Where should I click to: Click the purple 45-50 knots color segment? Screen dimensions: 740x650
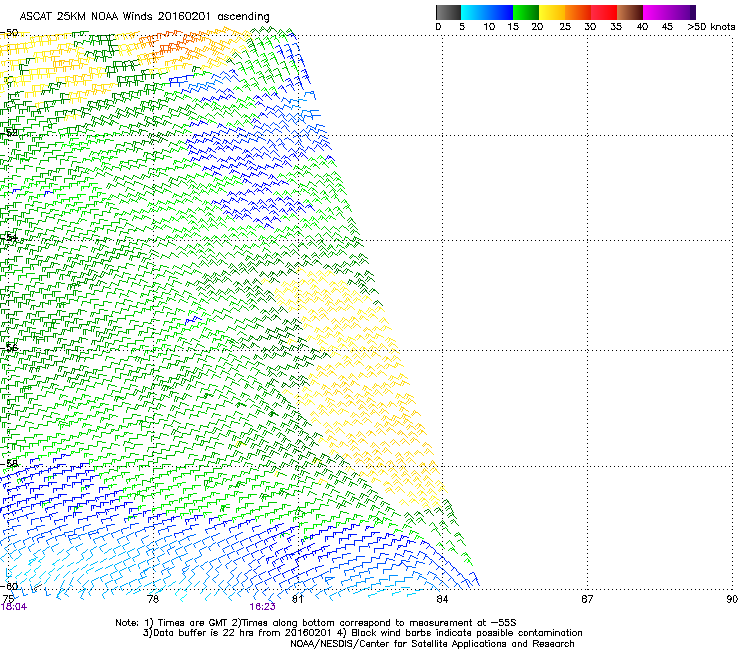click(682, 12)
